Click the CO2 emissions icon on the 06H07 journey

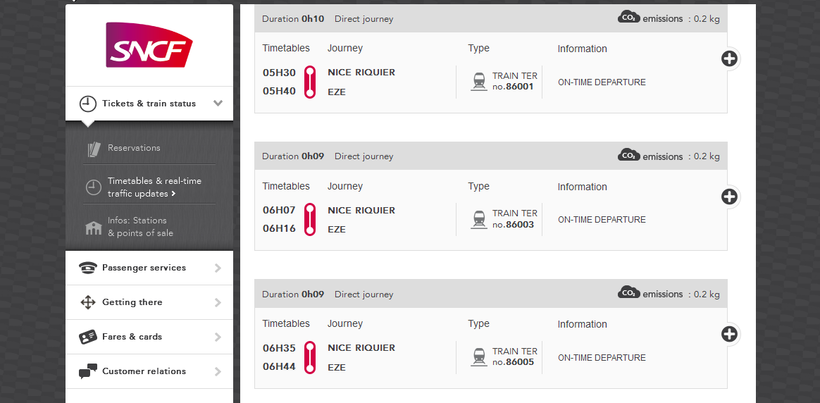pos(629,155)
